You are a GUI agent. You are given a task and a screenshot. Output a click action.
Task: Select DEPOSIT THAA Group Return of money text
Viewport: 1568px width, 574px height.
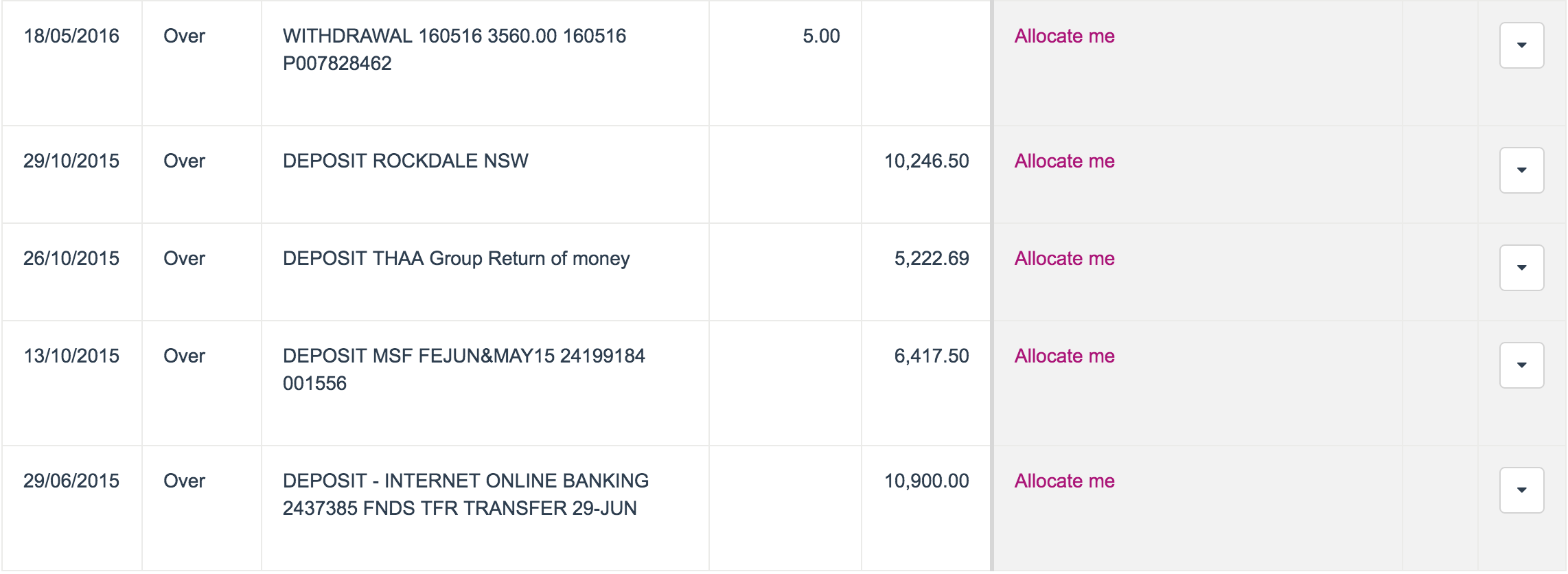[x=456, y=258]
